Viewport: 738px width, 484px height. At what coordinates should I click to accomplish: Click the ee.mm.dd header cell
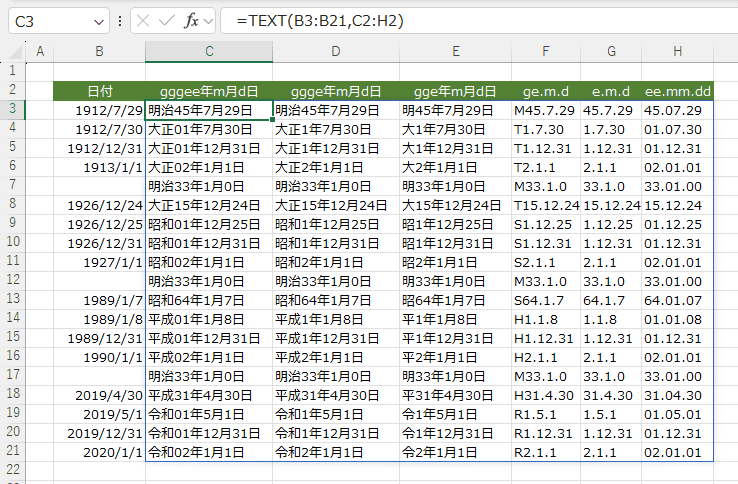[678, 91]
